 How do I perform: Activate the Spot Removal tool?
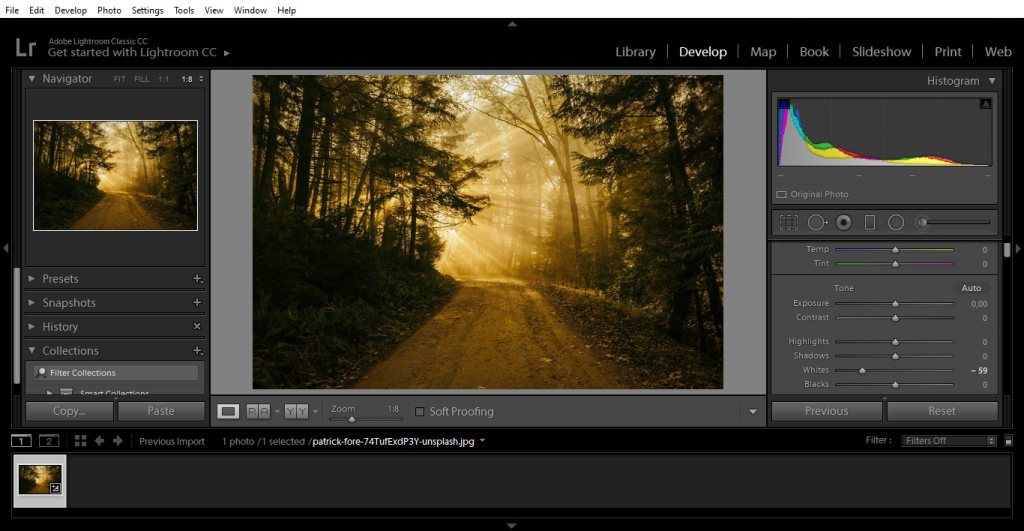pyautogui.click(x=817, y=222)
